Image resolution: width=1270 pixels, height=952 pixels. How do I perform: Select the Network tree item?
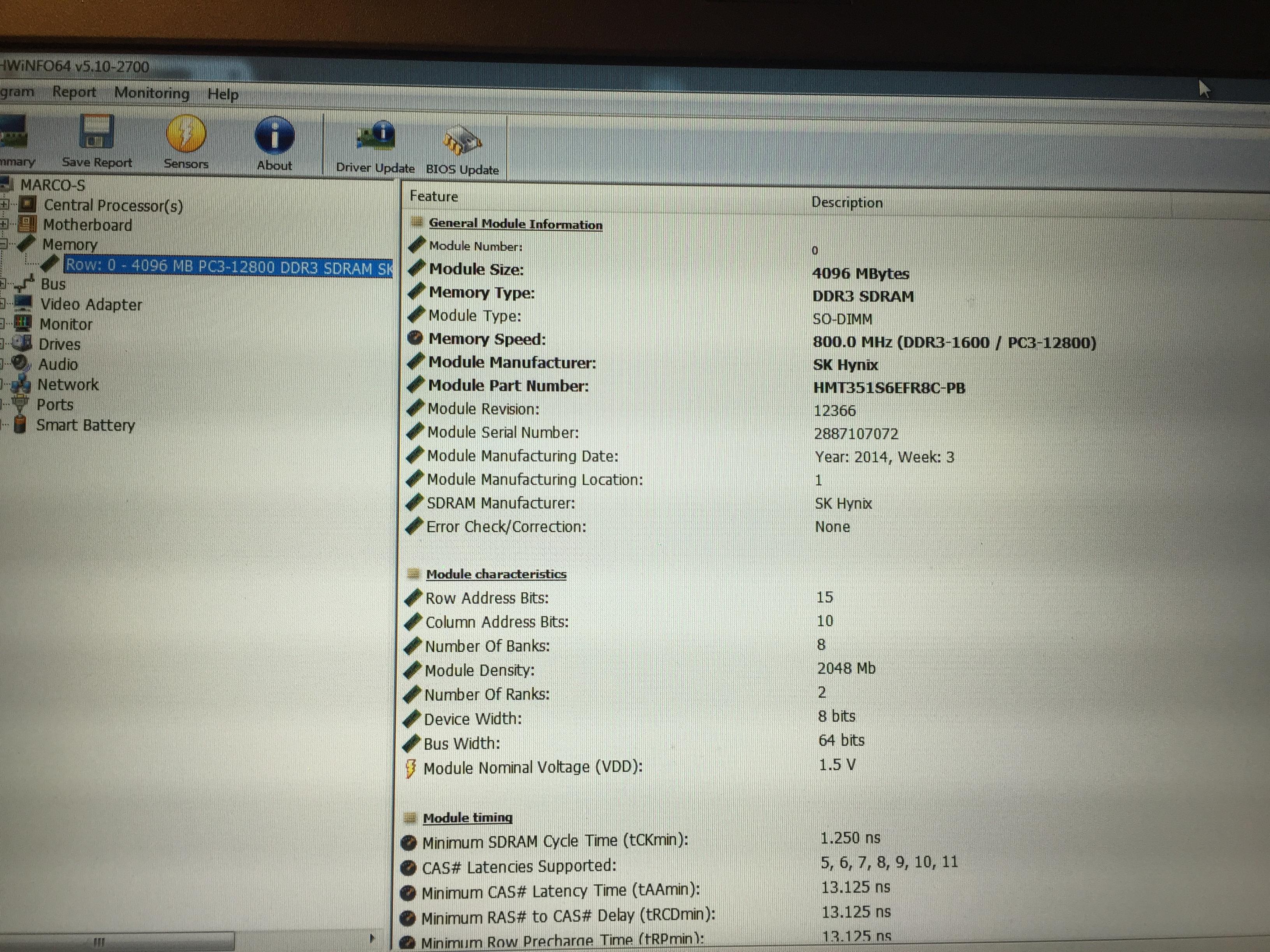click(x=68, y=384)
